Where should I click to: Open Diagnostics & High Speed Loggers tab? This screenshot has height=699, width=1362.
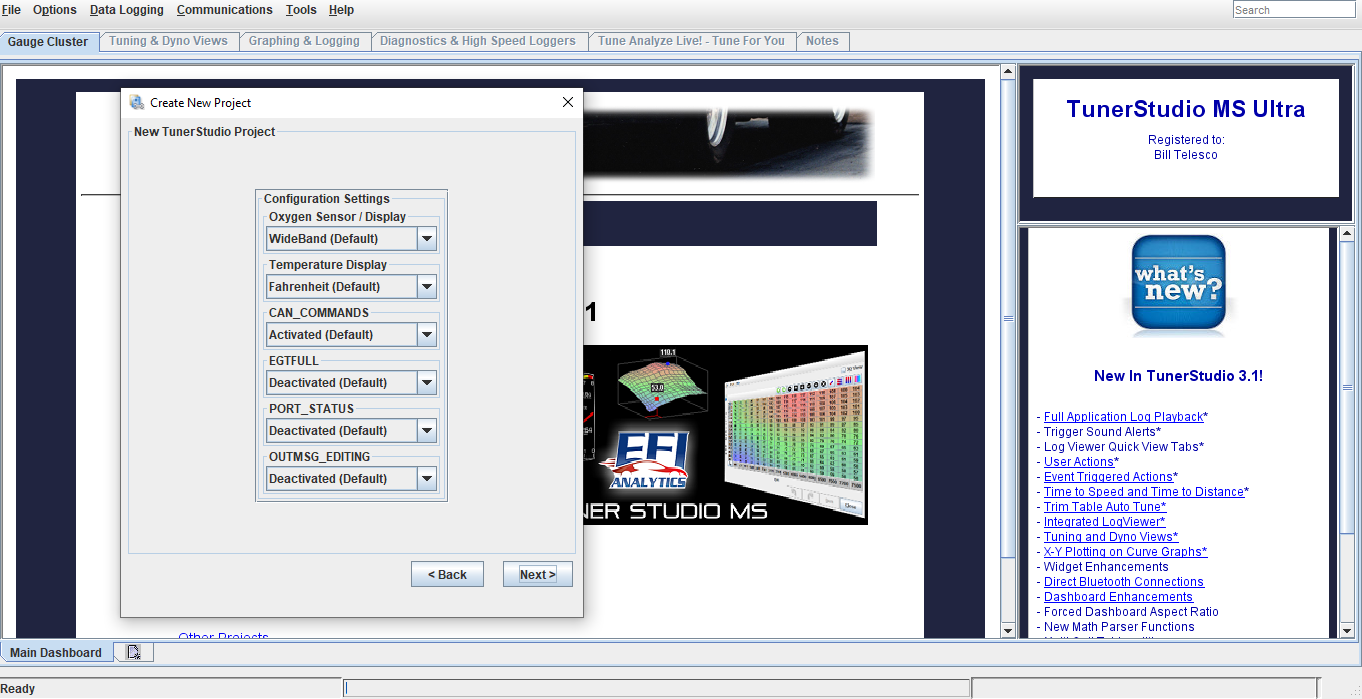point(478,41)
